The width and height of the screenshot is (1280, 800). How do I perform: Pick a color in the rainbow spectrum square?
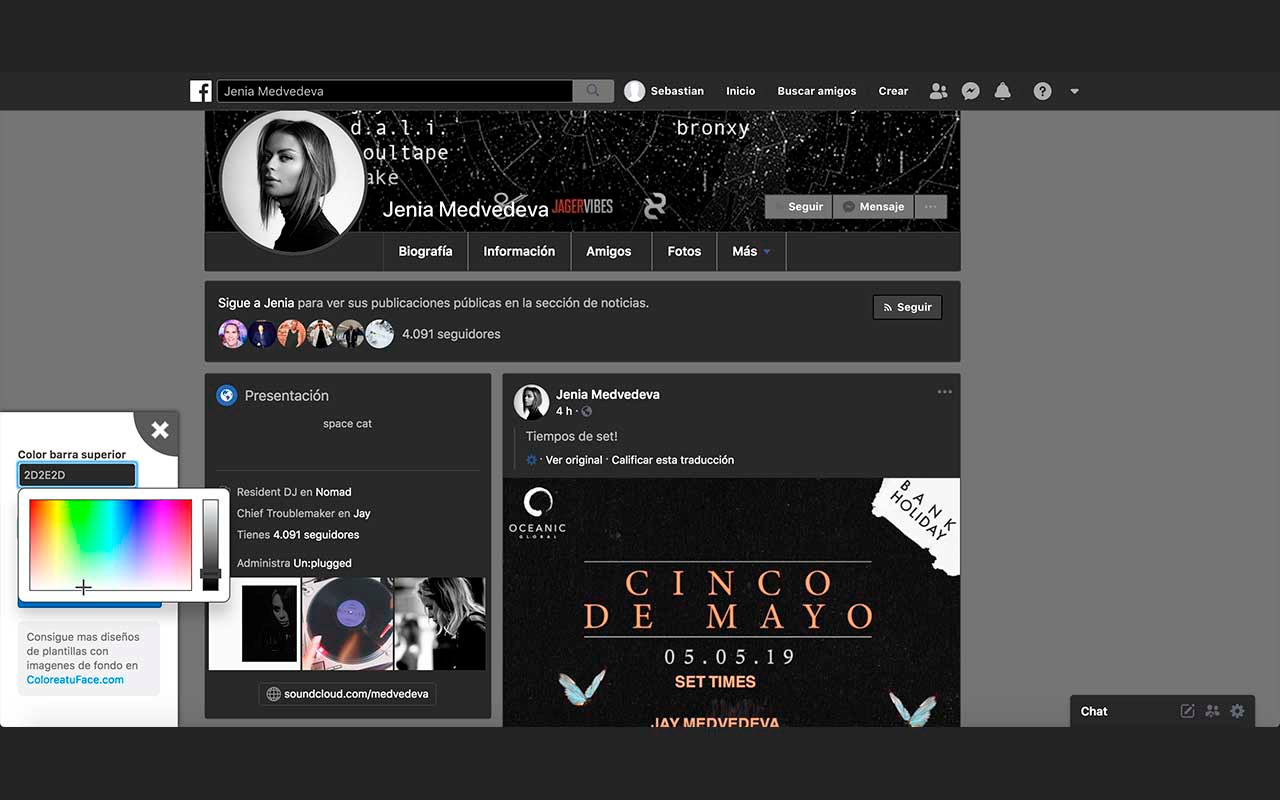pos(110,545)
